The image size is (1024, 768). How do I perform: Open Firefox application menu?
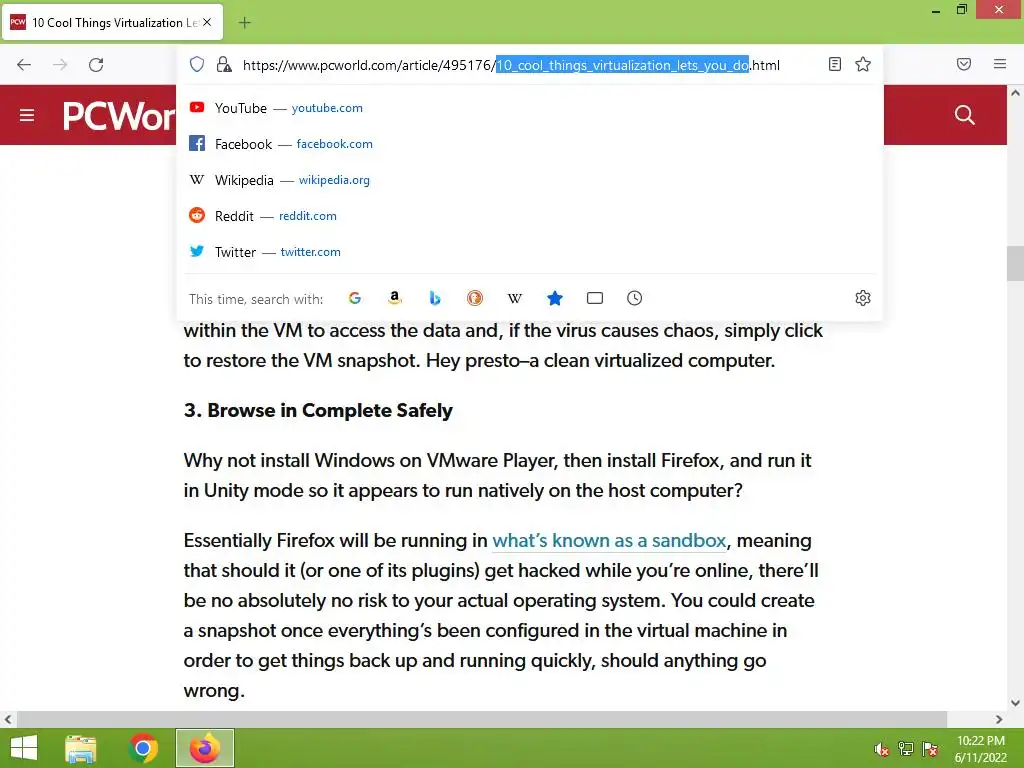click(1000, 64)
